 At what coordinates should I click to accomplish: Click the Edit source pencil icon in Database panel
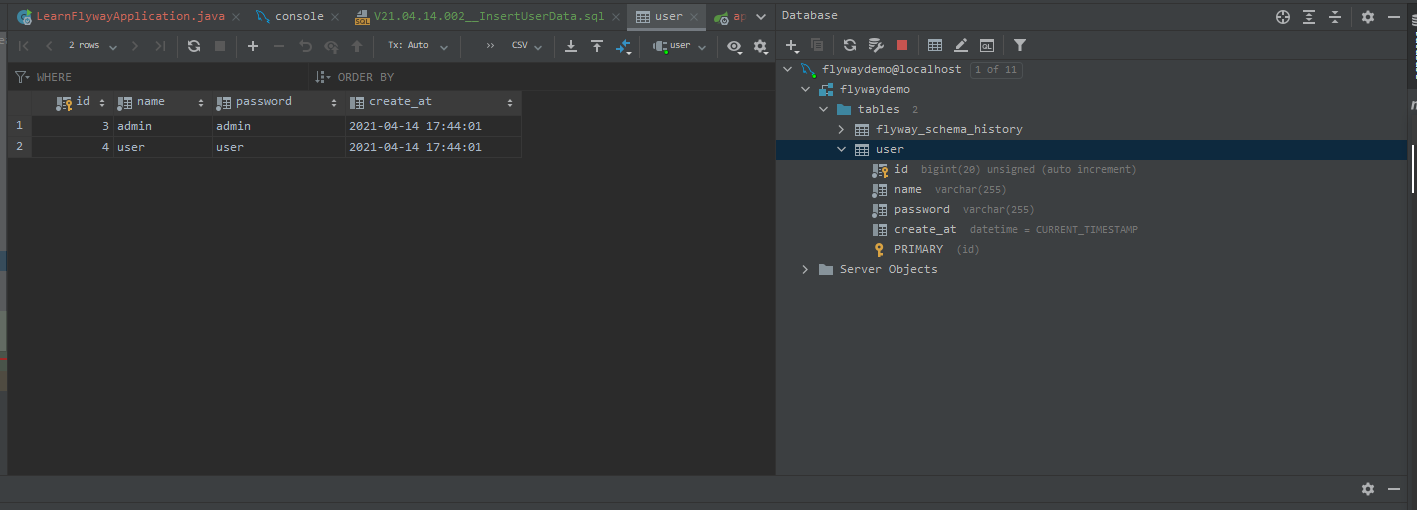click(961, 45)
